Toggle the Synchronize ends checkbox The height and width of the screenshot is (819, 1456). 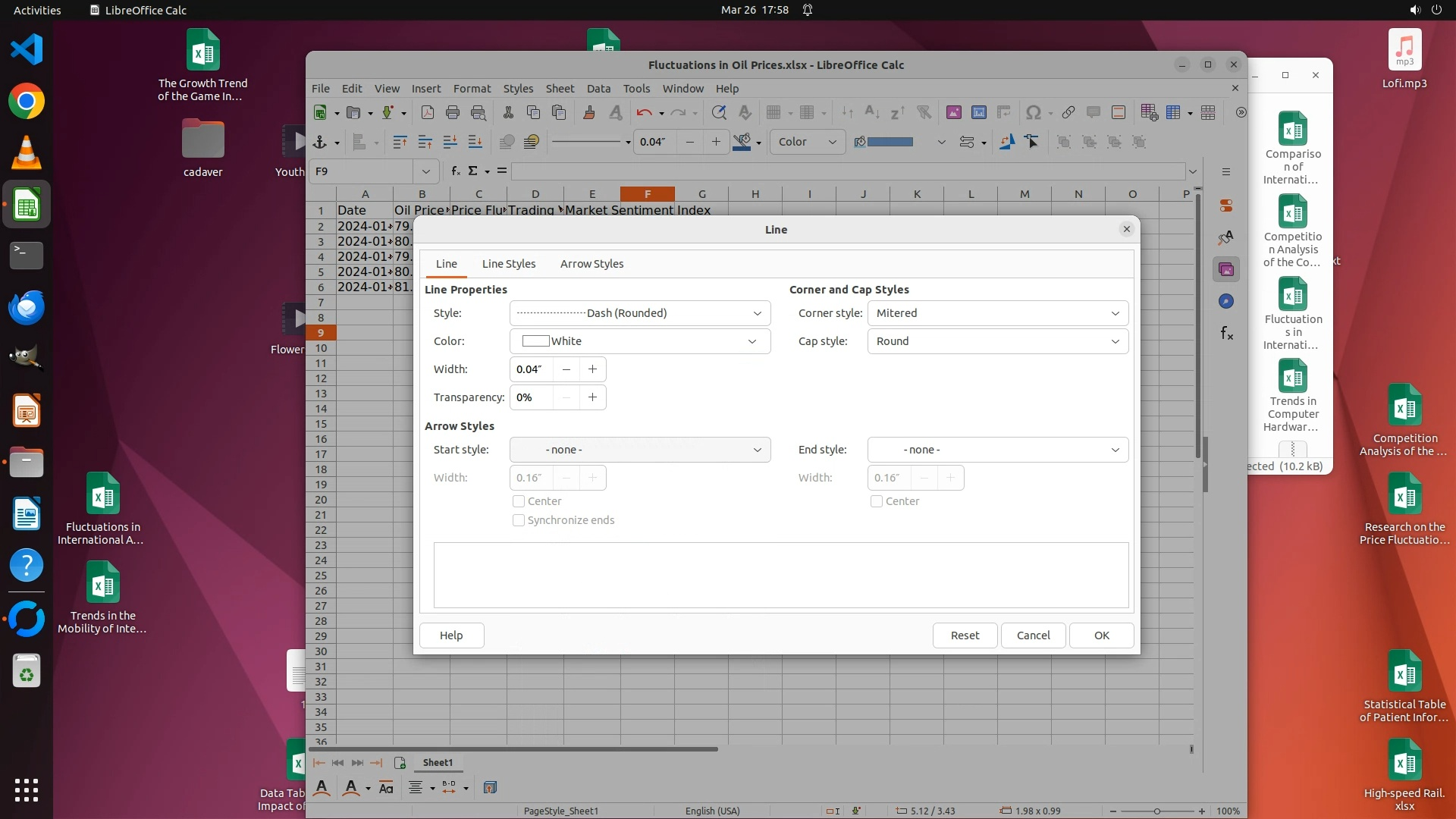[x=519, y=520]
